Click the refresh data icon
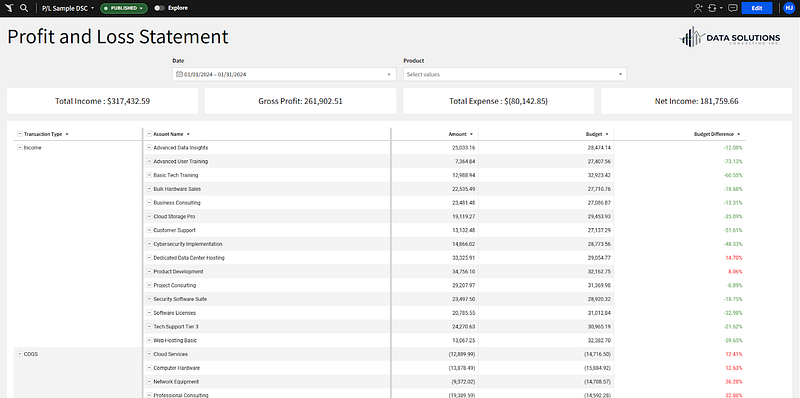The height and width of the screenshot is (398, 800). 712,8
